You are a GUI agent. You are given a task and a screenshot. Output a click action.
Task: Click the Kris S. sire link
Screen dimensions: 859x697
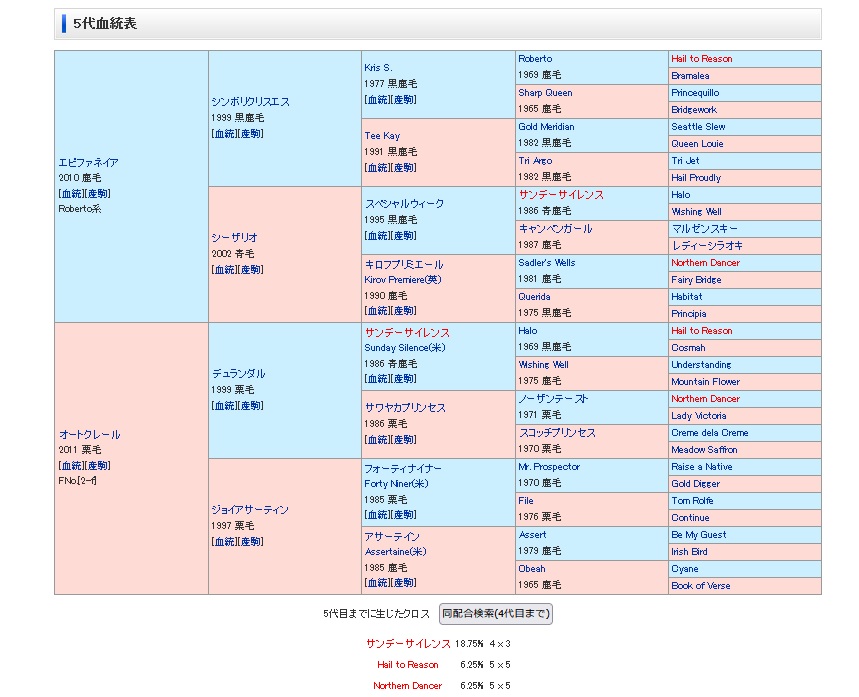[379, 68]
